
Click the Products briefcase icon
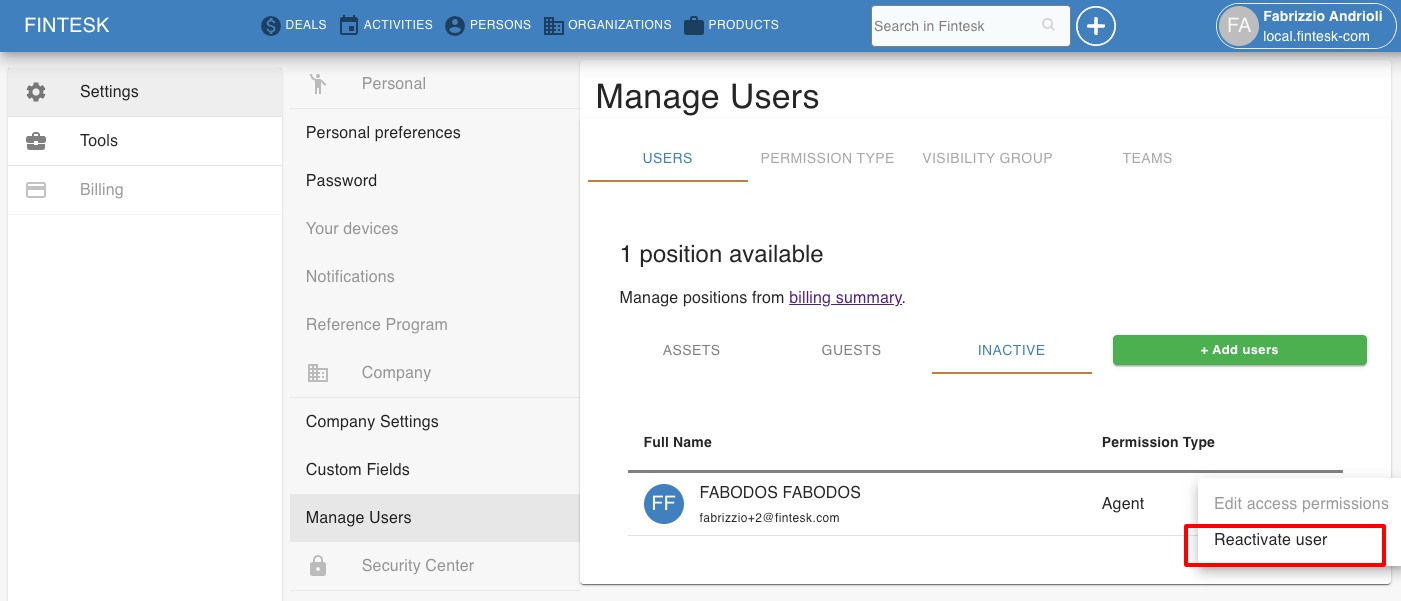(x=694, y=26)
